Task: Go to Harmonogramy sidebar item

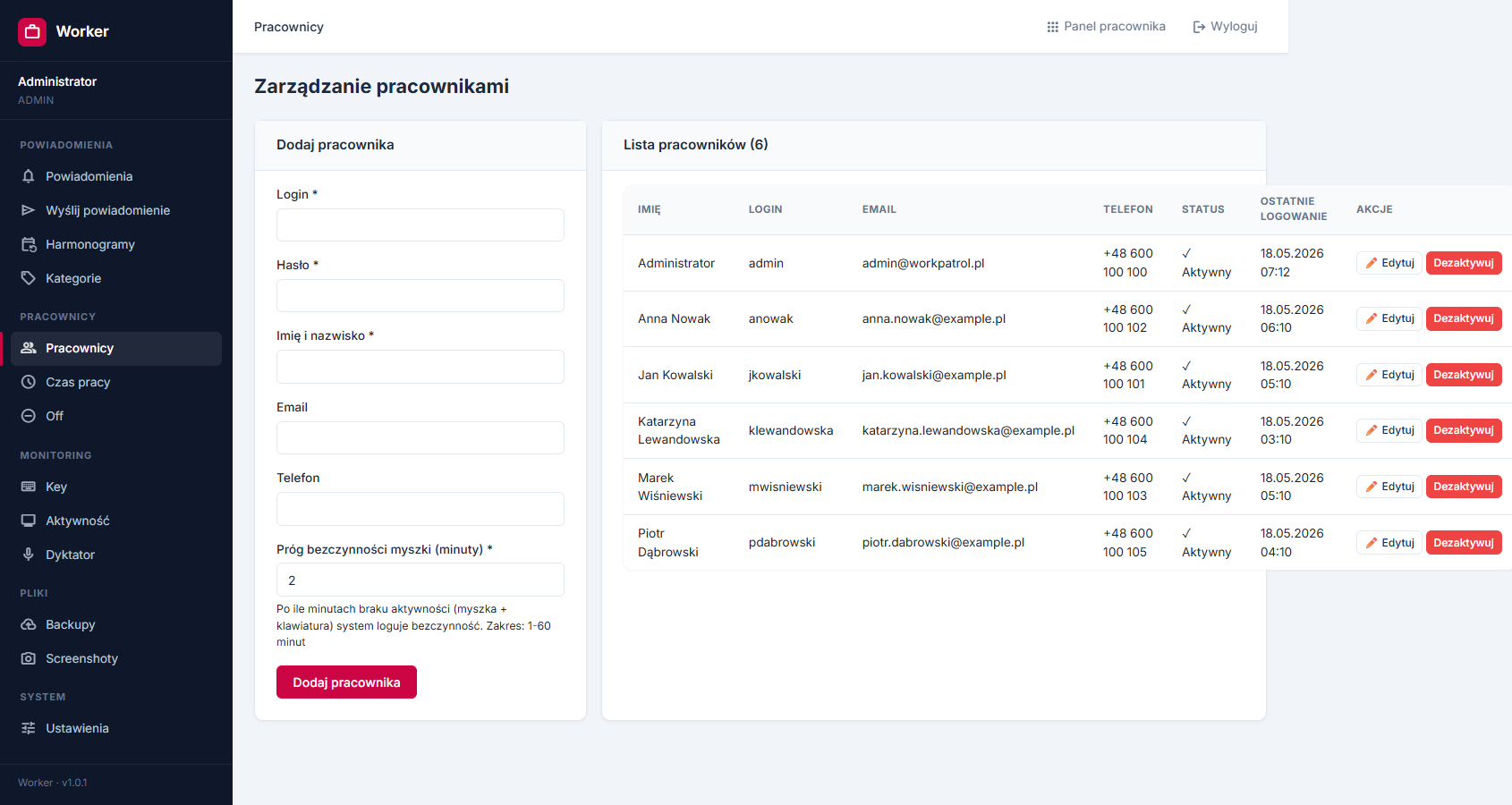Action: click(x=116, y=244)
